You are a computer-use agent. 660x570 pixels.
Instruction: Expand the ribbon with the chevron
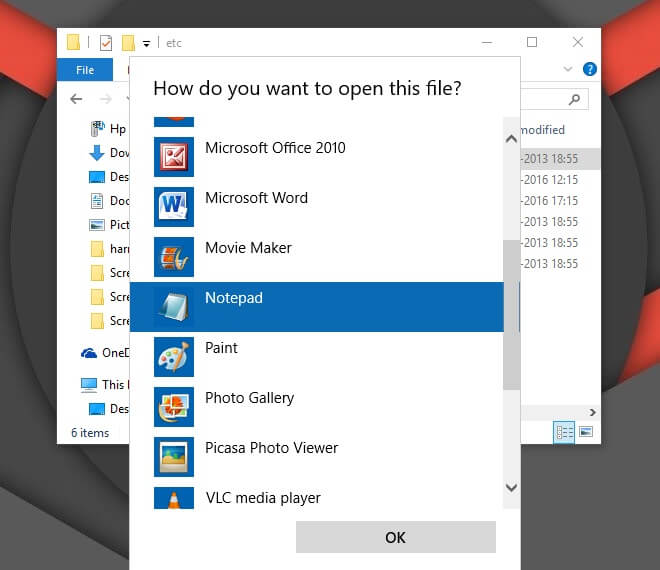568,69
